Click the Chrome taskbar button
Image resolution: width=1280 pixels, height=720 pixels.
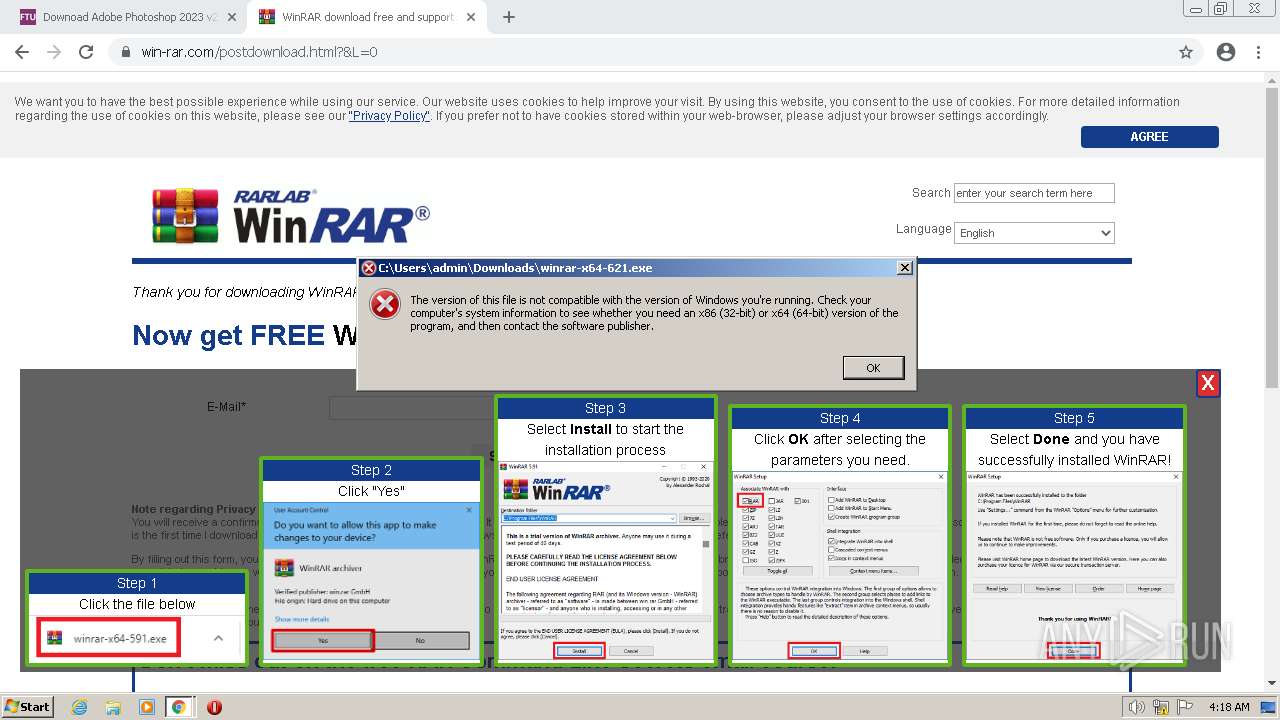click(x=178, y=707)
